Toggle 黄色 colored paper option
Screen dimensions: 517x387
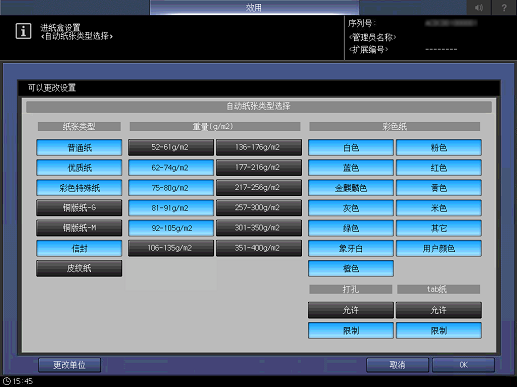pyautogui.click(x=439, y=188)
